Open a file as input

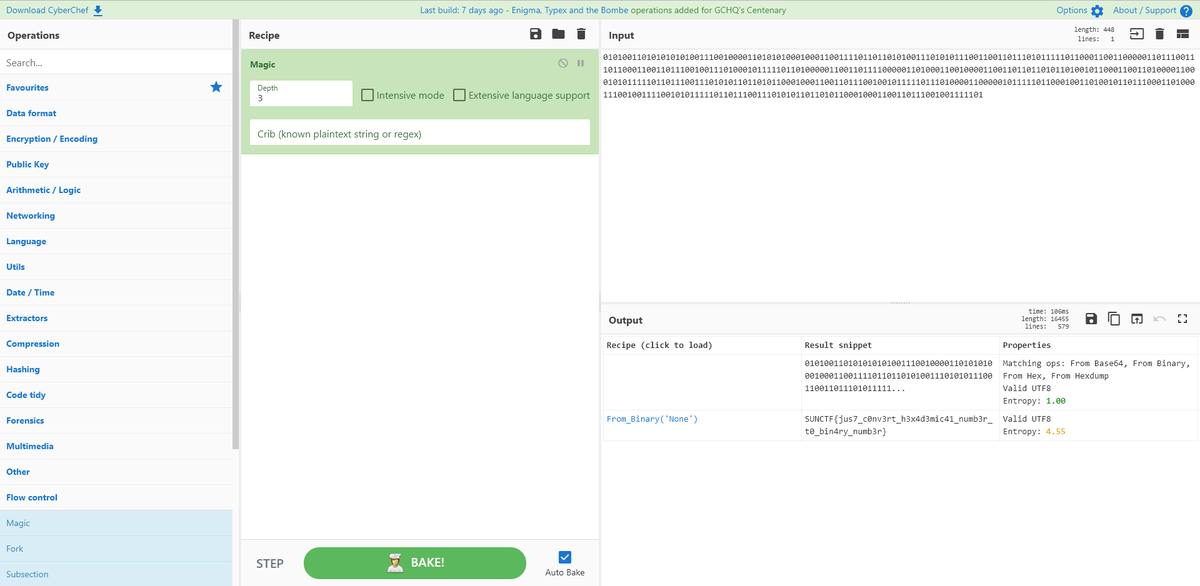(1137, 35)
